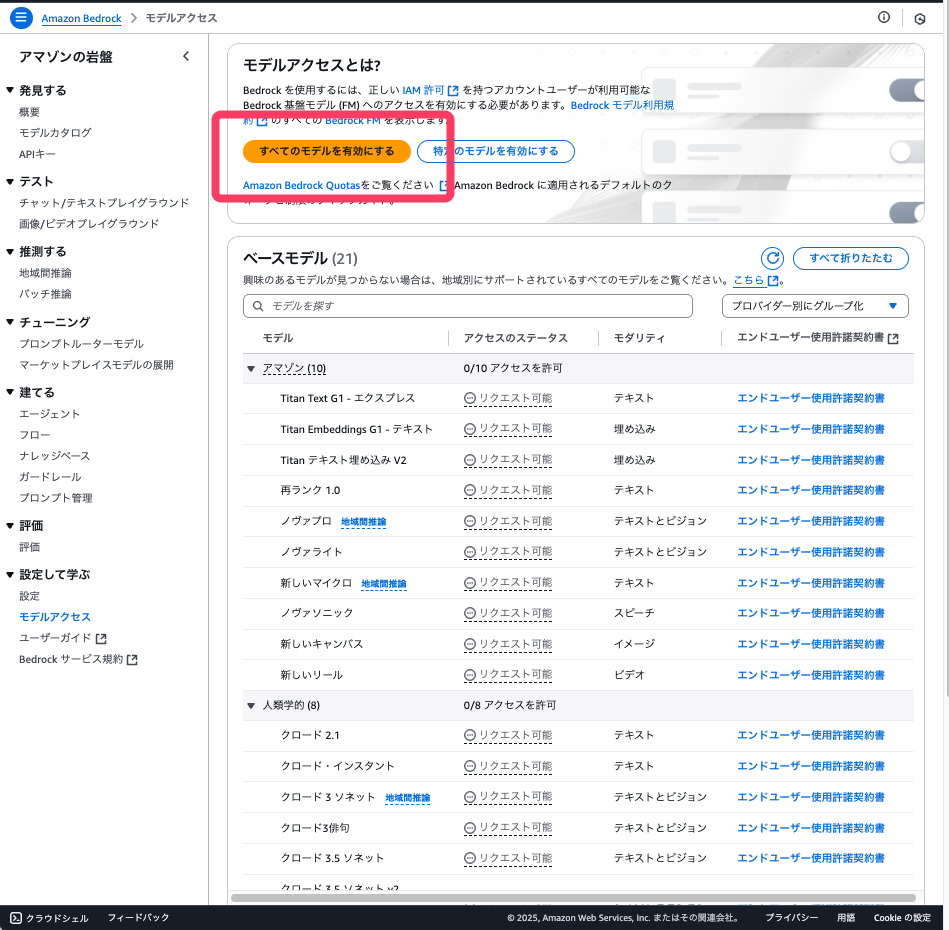Open ナレッジベース in the sidebar
The width and height of the screenshot is (949, 930).
pyautogui.click(x=54, y=456)
